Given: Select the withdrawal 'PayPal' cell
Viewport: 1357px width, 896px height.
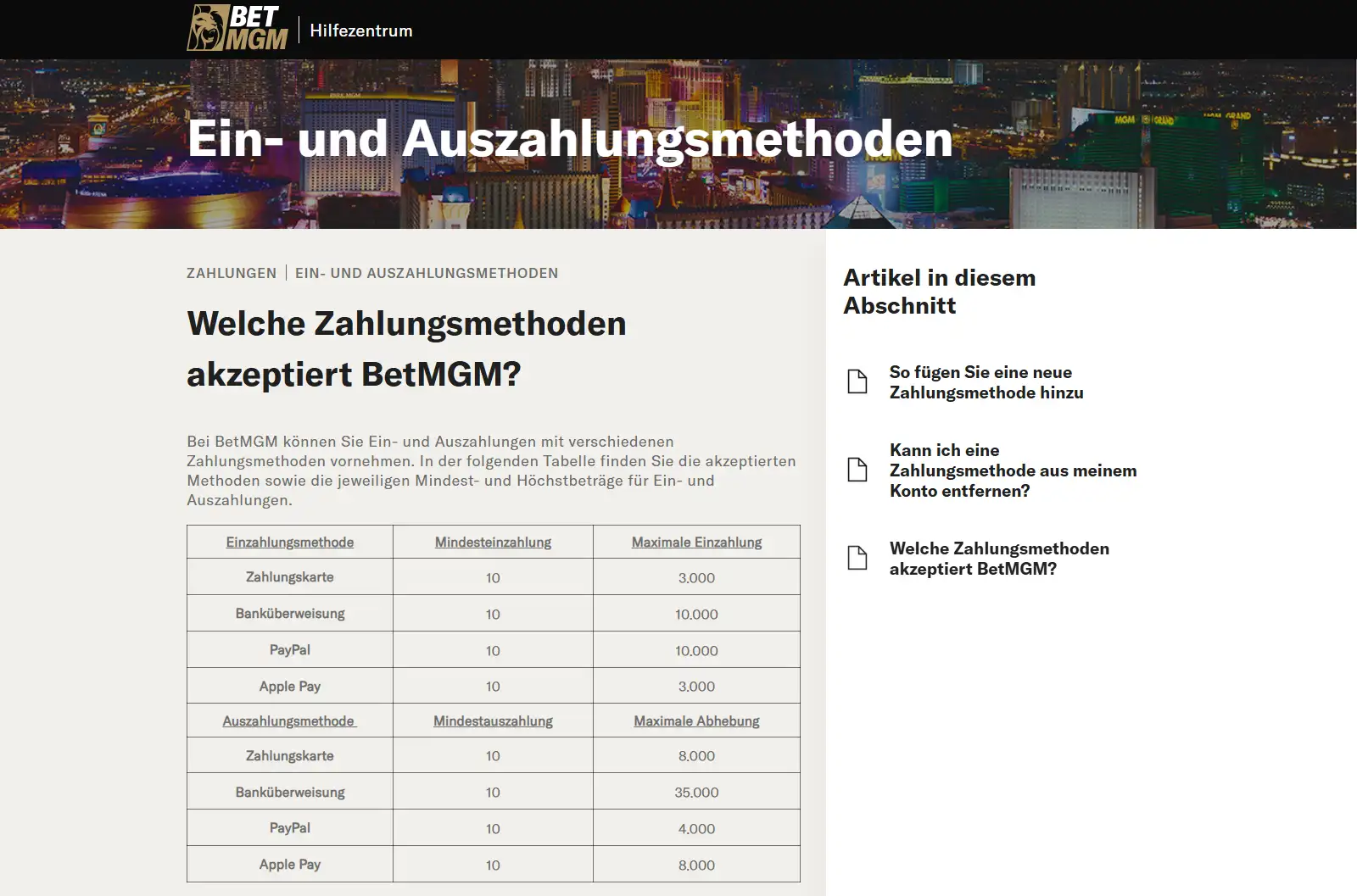Looking at the screenshot, I should [x=290, y=828].
